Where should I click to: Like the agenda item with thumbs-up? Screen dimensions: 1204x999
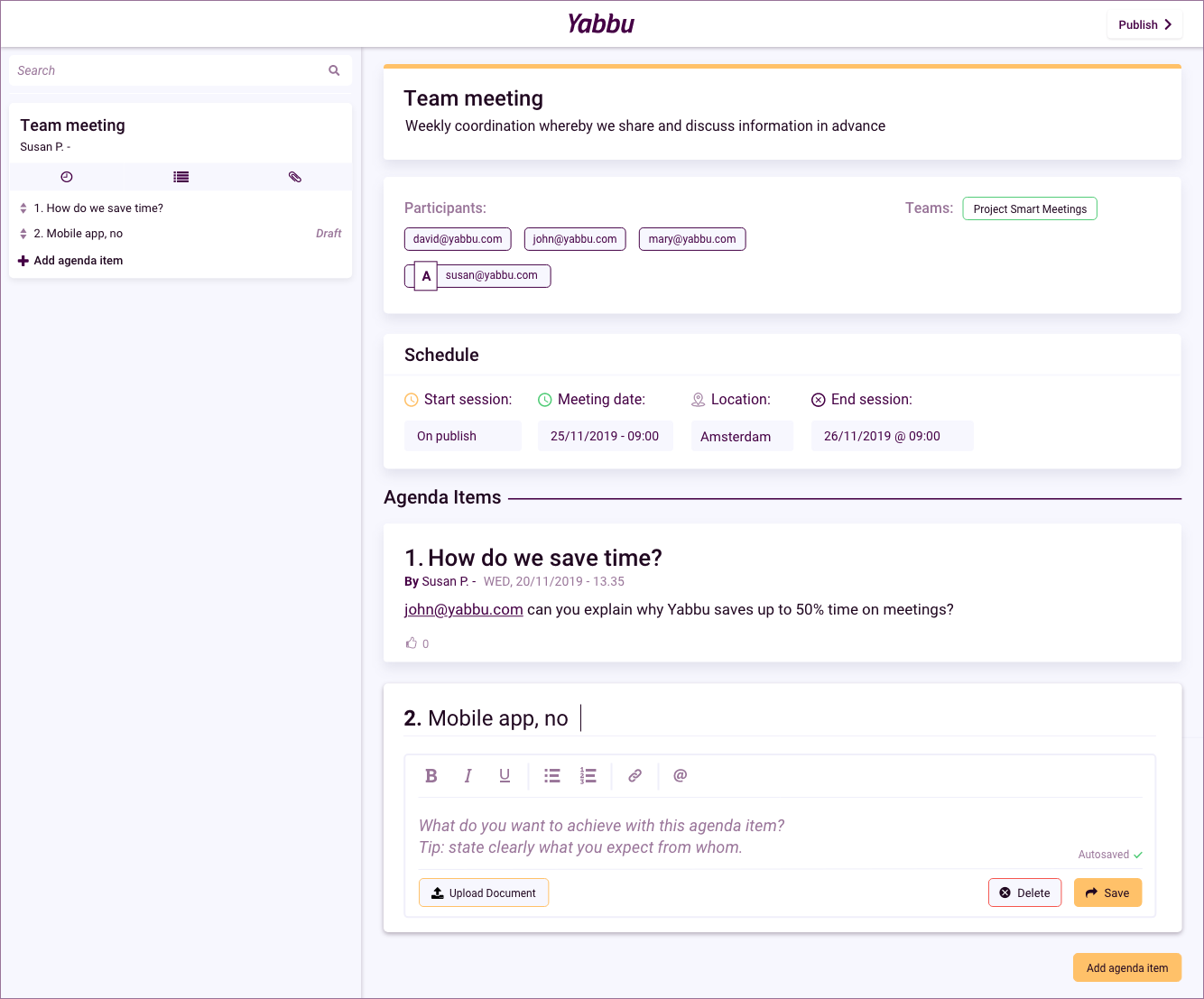pyautogui.click(x=412, y=643)
